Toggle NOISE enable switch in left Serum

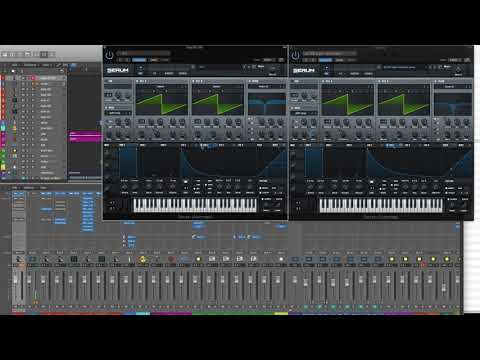pyautogui.click(x=106, y=108)
